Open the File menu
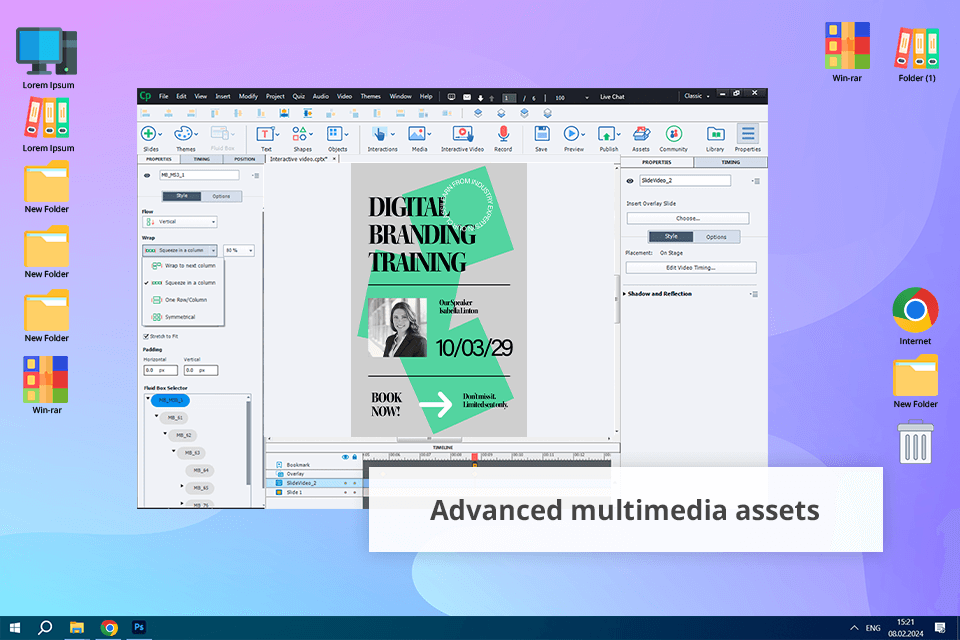This screenshot has height=640, width=960. (163, 96)
